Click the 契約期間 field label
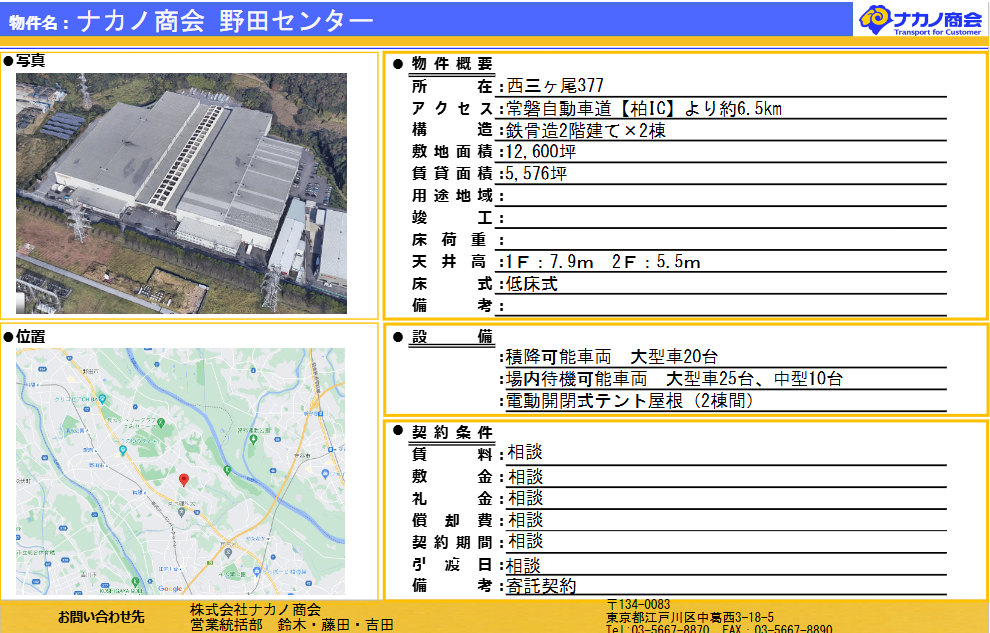This screenshot has height=633, width=990. click(452, 542)
